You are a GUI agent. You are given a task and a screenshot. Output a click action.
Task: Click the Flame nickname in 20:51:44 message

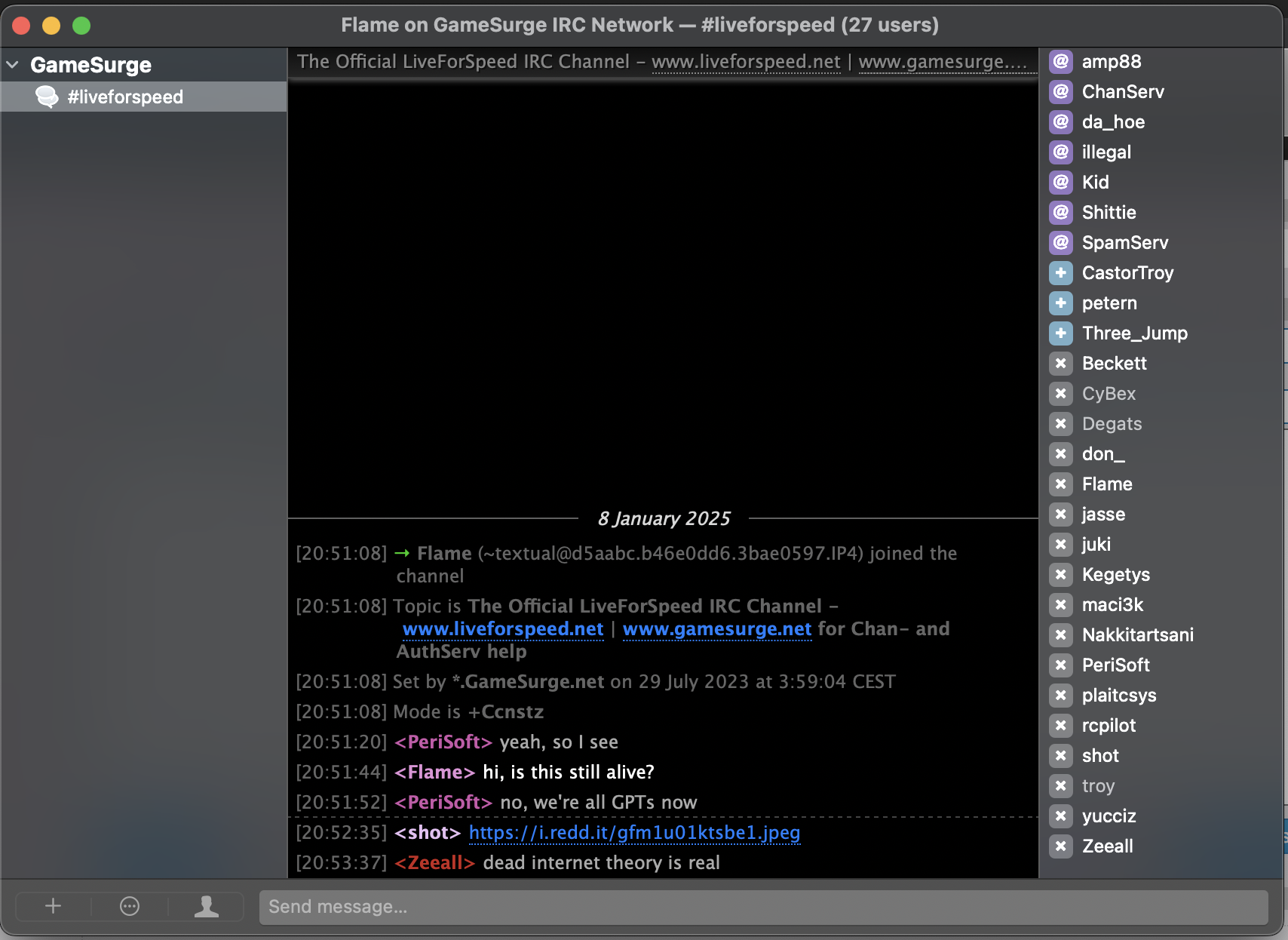[434, 772]
